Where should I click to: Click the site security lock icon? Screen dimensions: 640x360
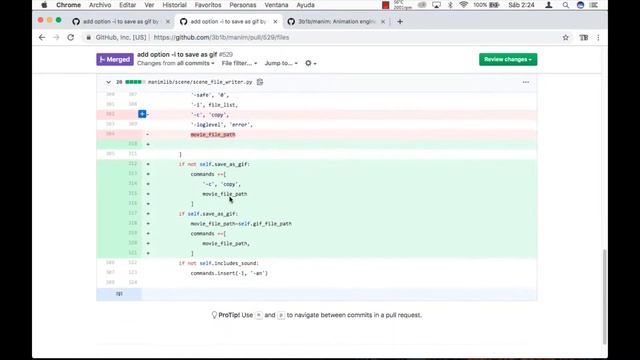coord(88,37)
